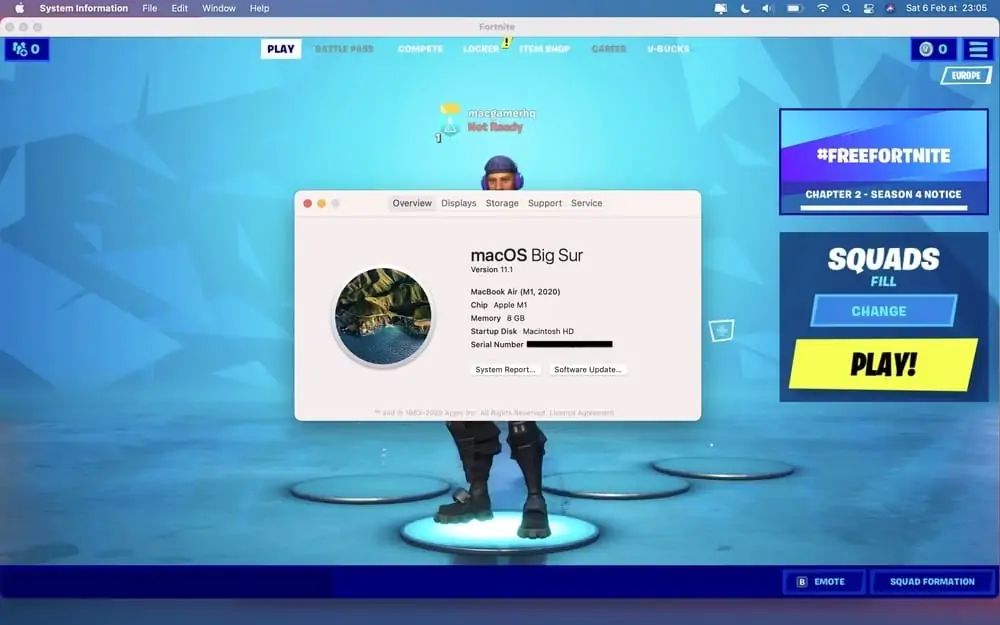
Task: Click CHANGE to switch game mode
Action: click(883, 311)
